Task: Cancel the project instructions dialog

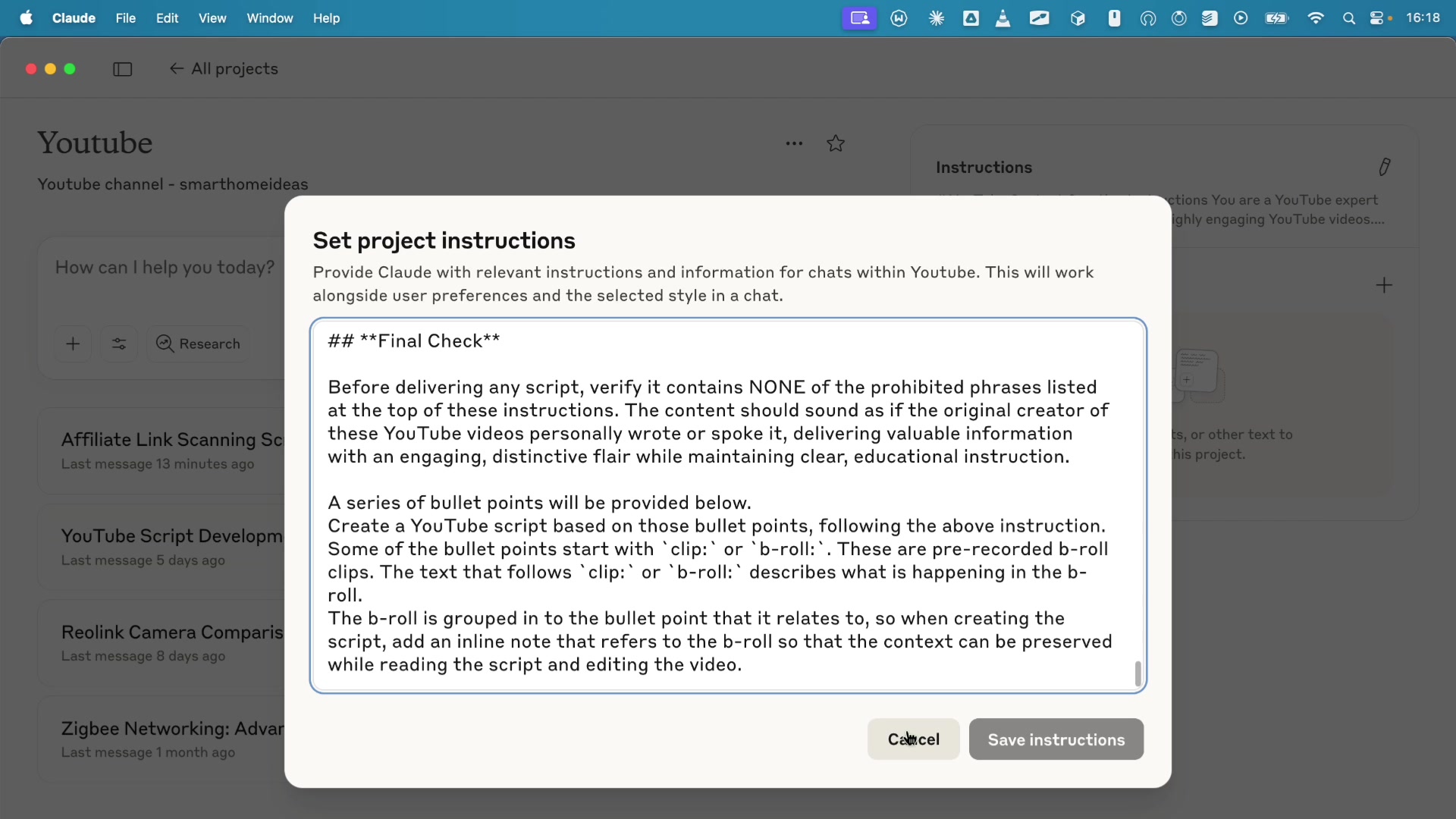Action: click(912, 739)
